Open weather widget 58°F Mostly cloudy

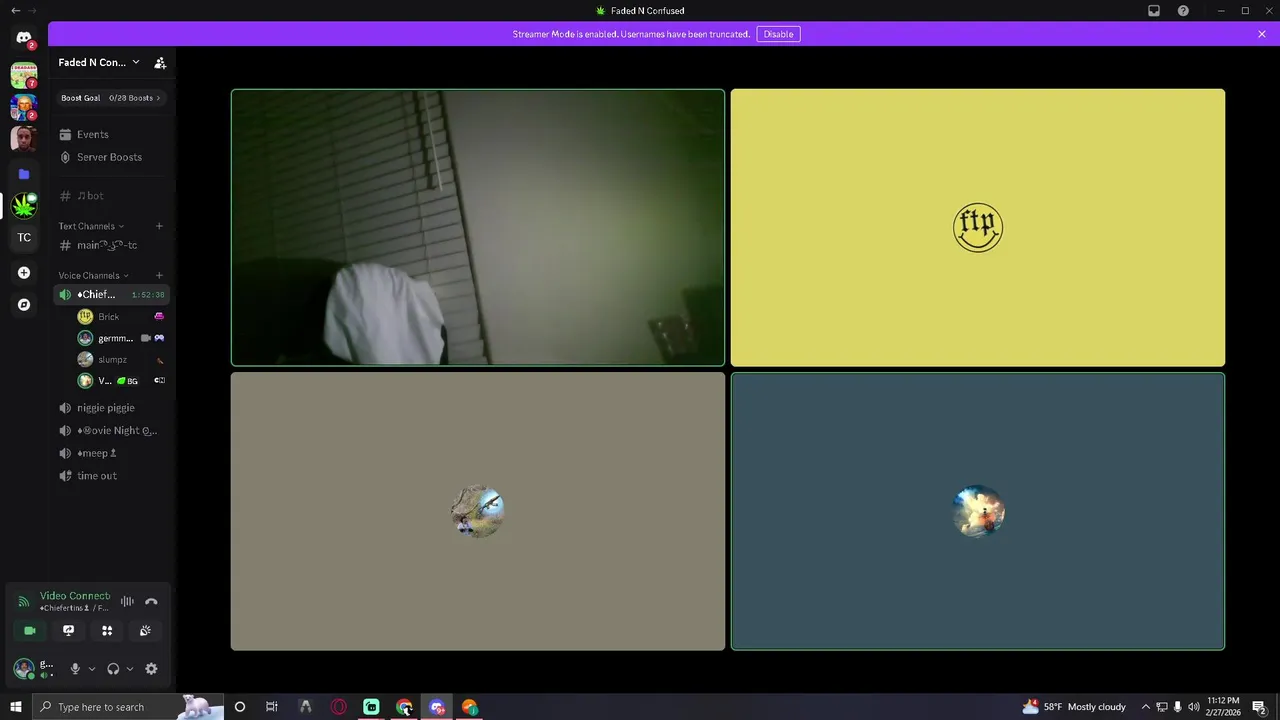(1074, 707)
